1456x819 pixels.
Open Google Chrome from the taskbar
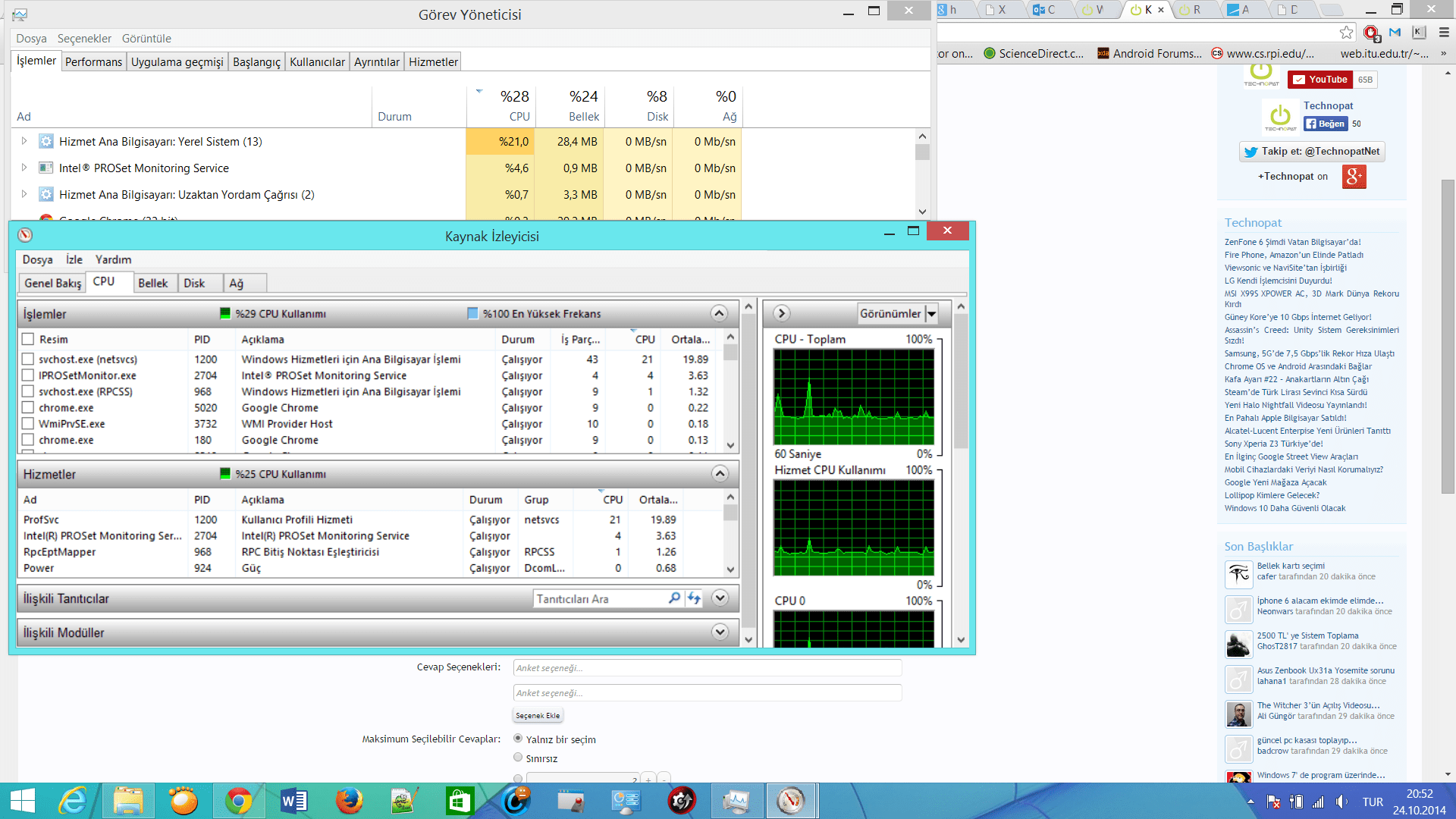pyautogui.click(x=238, y=801)
